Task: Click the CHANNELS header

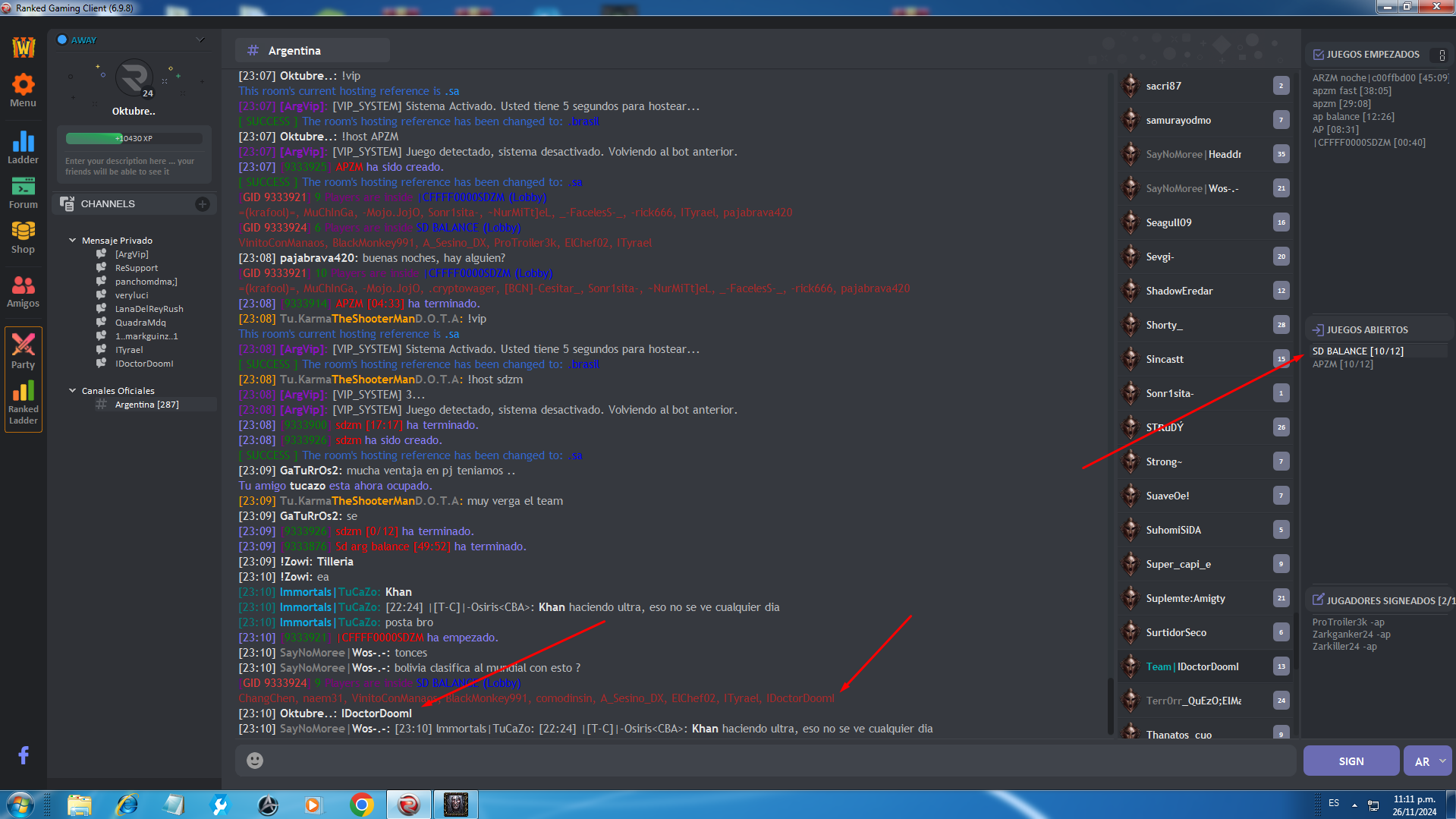Action: click(134, 203)
